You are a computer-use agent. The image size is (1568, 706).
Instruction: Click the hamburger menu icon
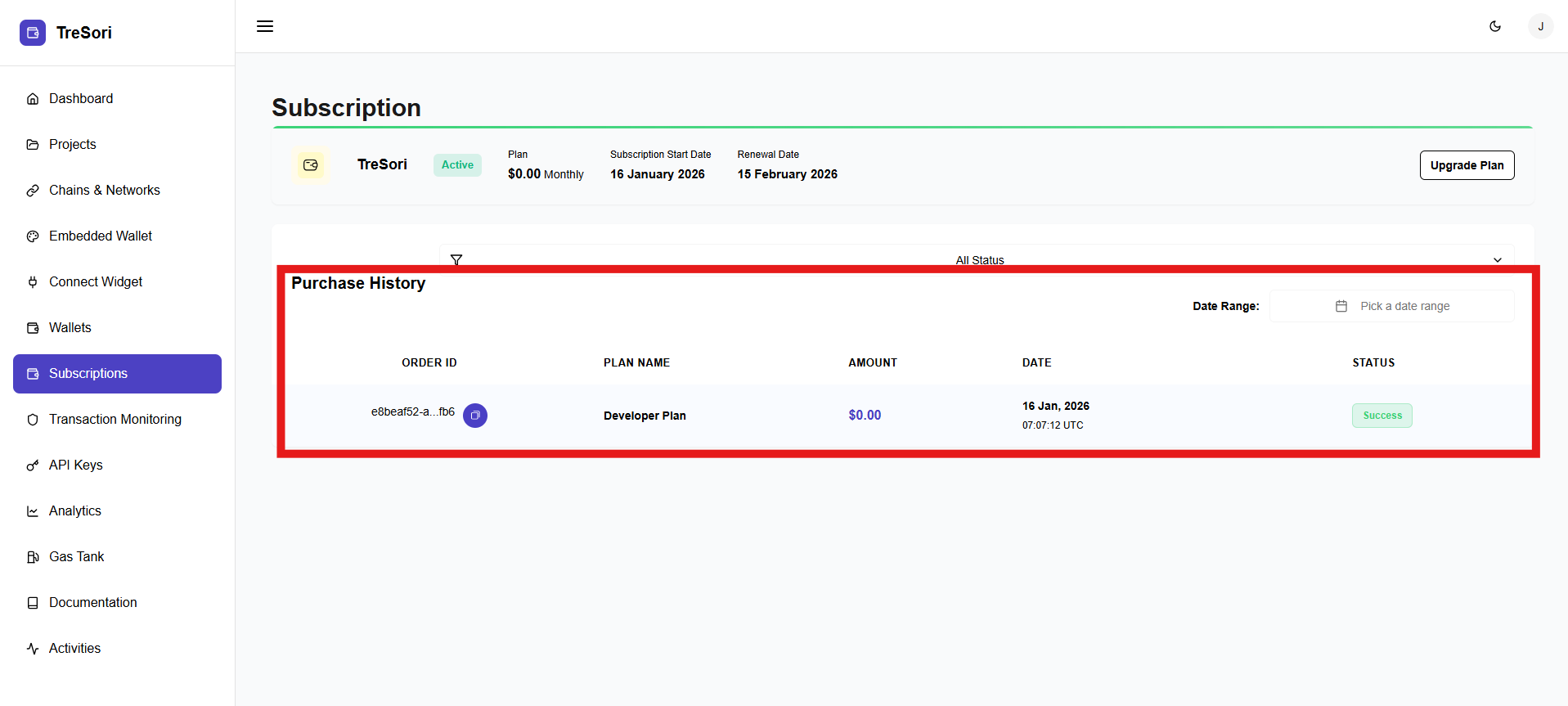click(265, 26)
